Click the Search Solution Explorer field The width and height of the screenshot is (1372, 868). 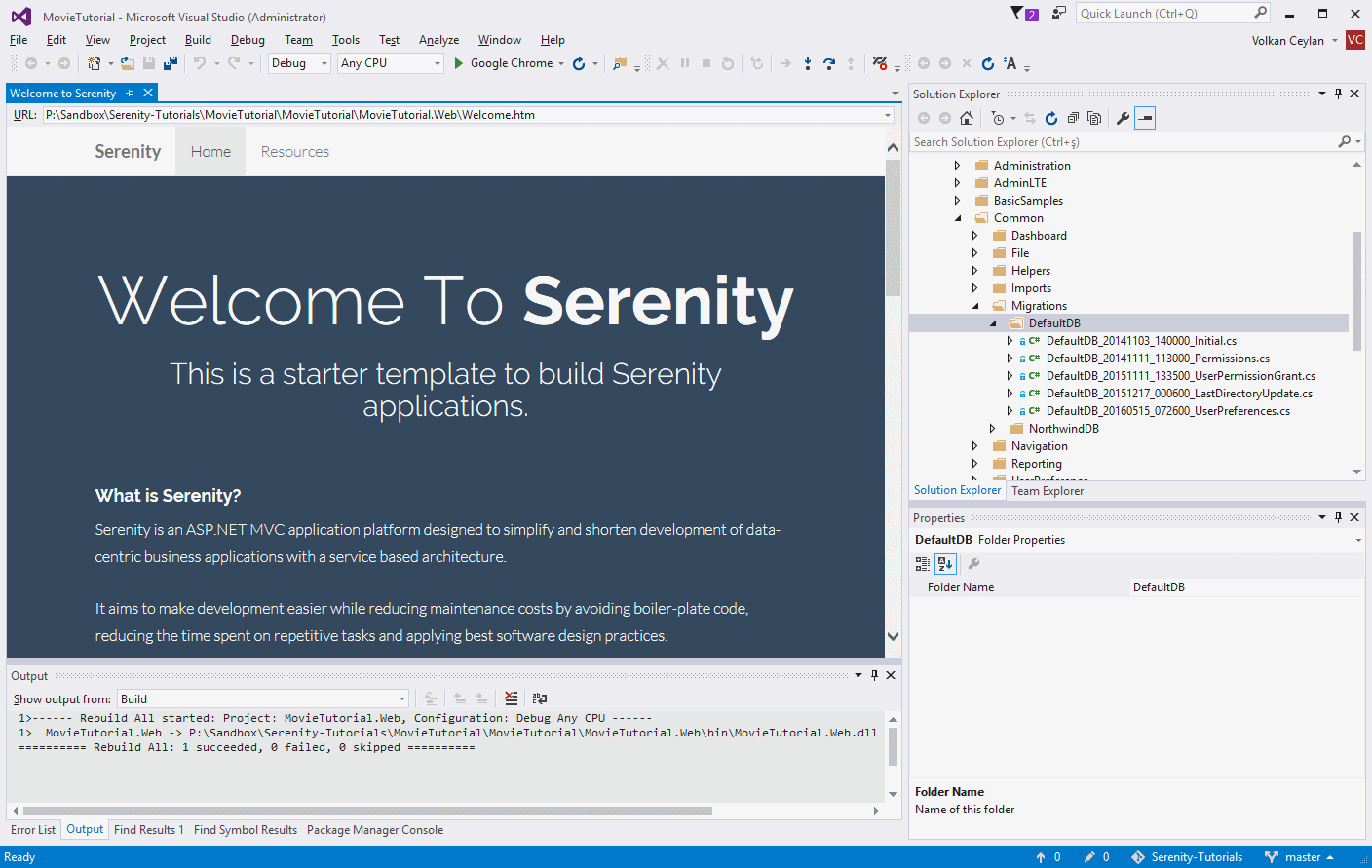pyautogui.click(x=1121, y=142)
